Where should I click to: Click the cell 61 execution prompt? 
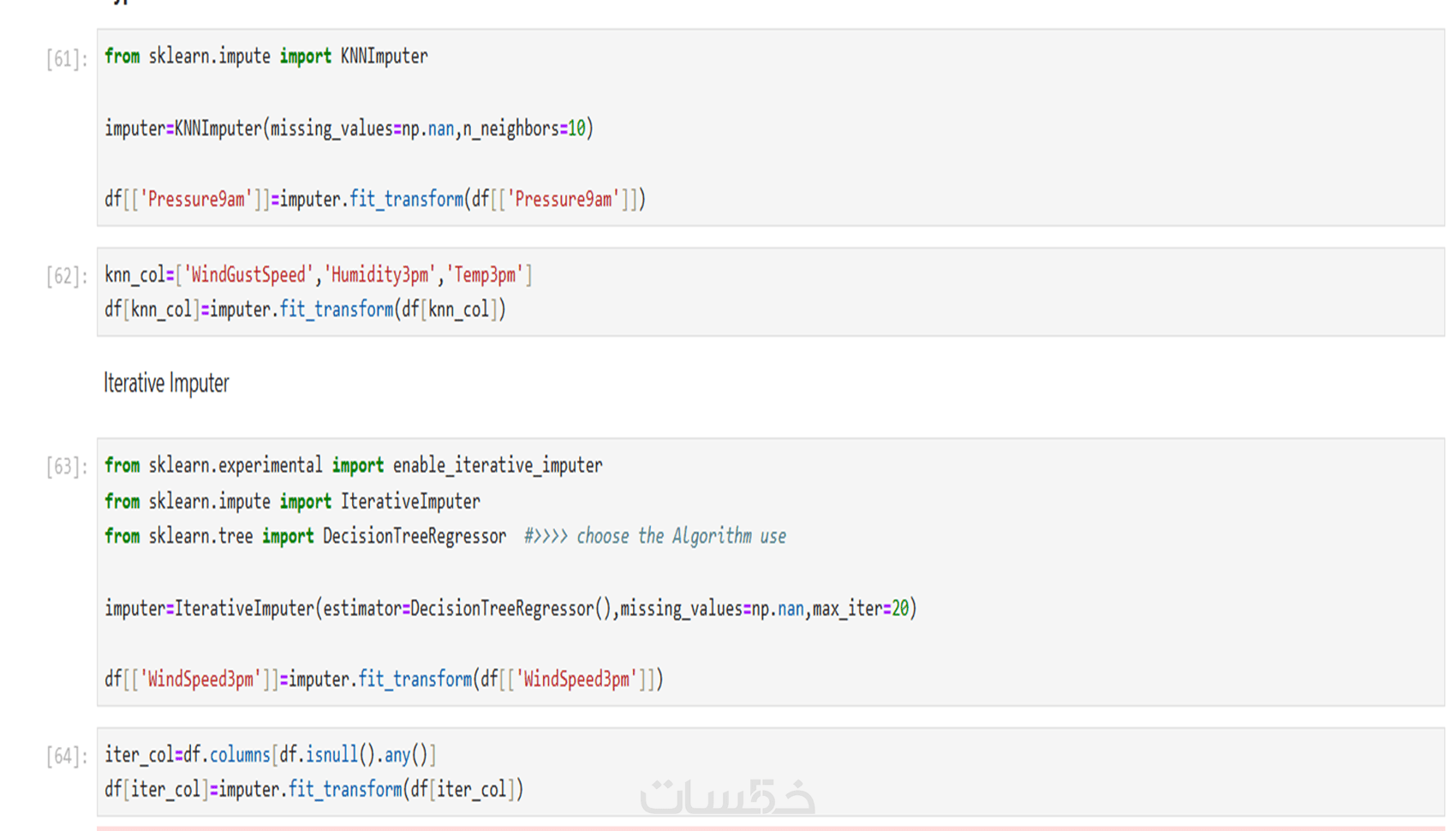point(66,59)
